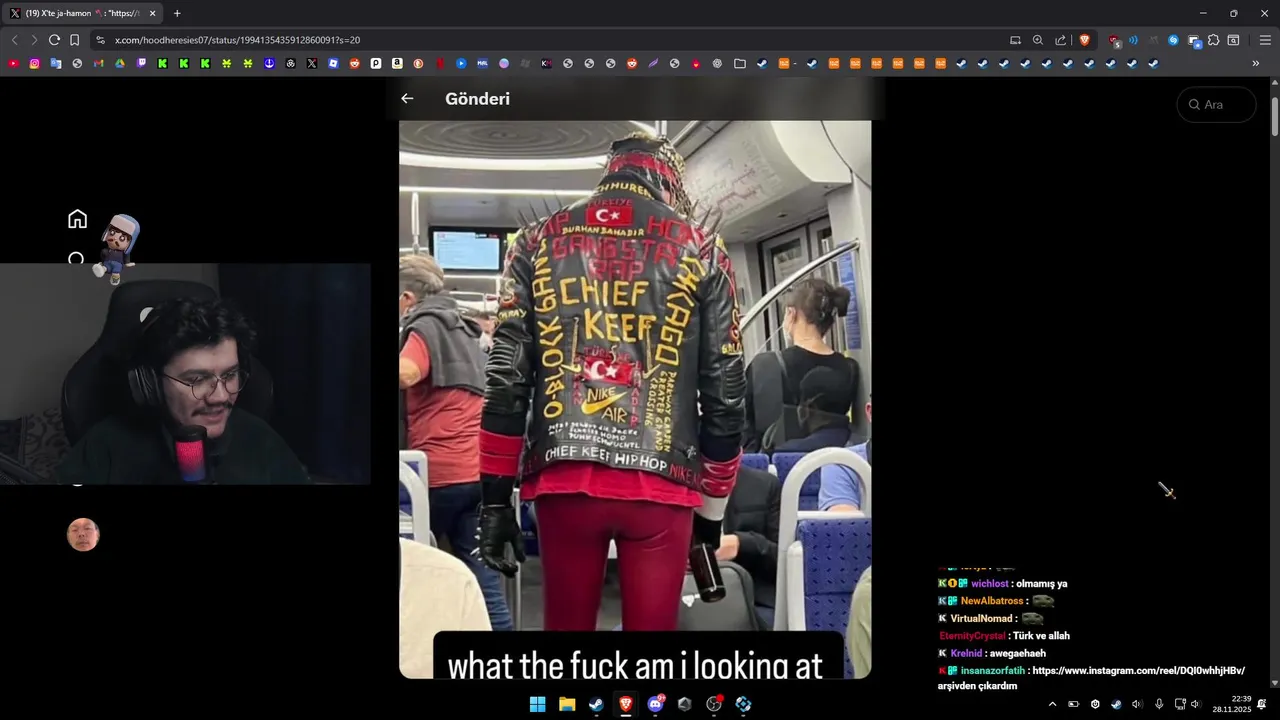Mute the taskbar microphone tray icon
Screen dimensions: 1280x720
coord(1159,704)
